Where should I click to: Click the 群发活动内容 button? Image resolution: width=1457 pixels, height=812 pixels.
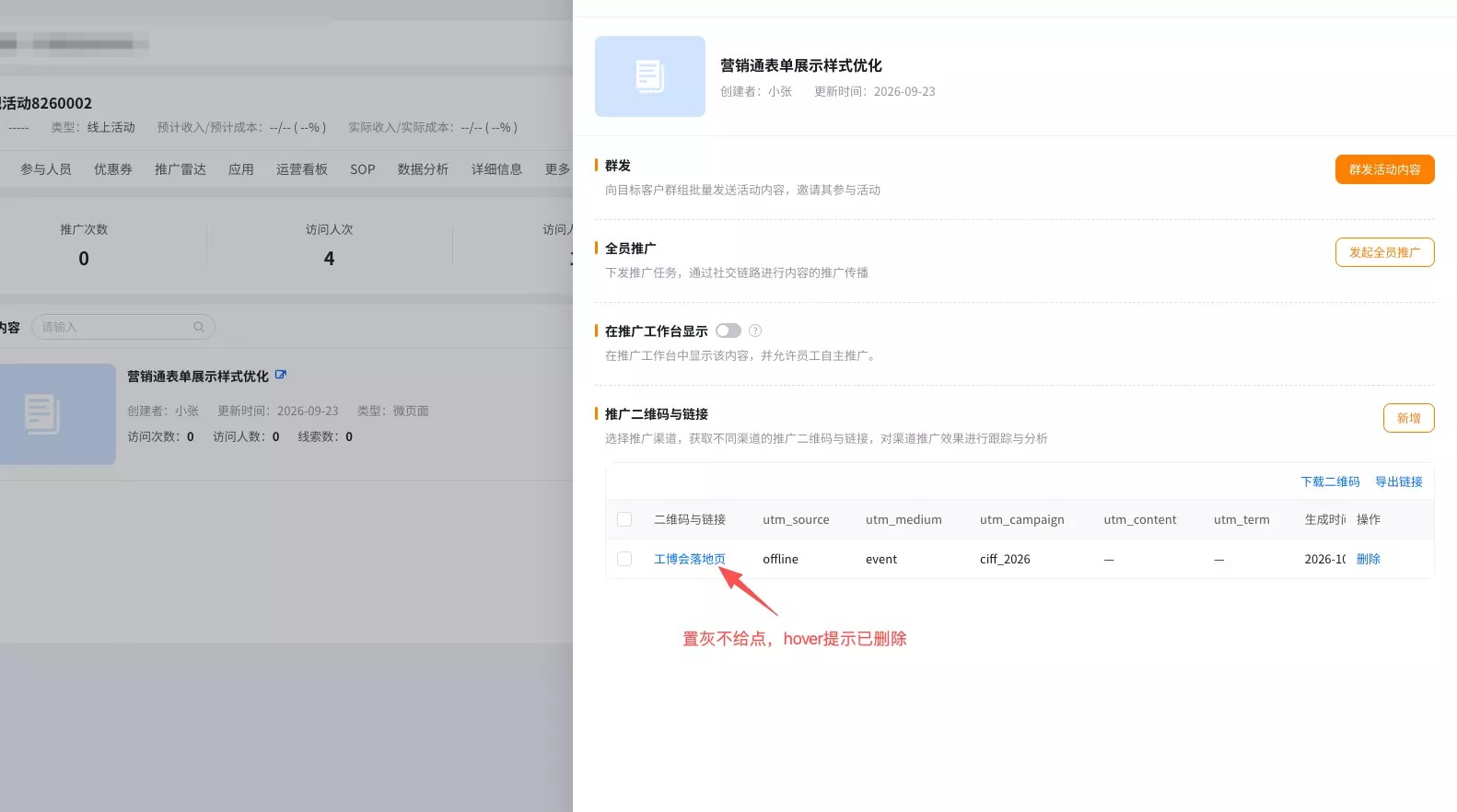click(1385, 169)
